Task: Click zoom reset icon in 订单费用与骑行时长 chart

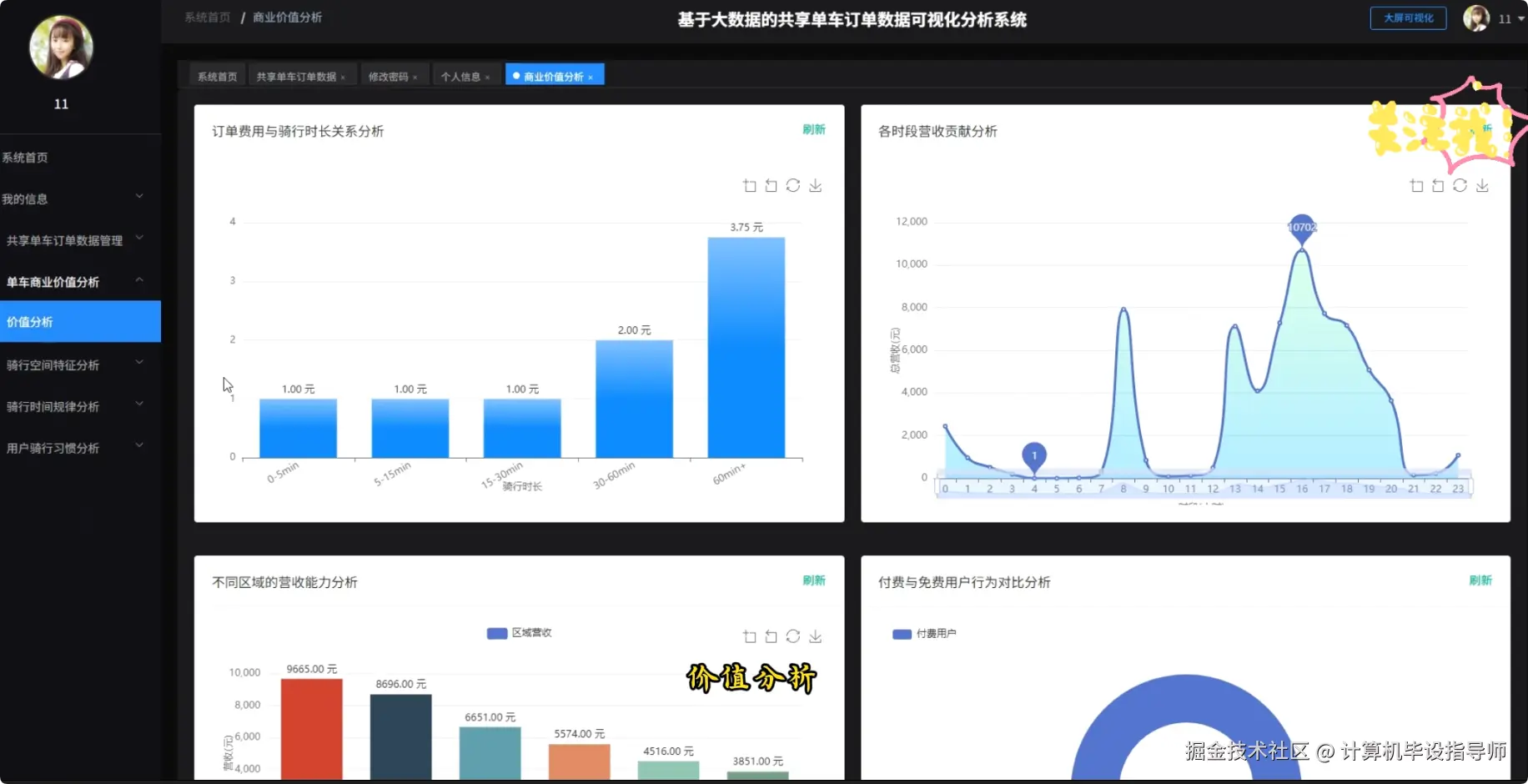Action: click(771, 185)
